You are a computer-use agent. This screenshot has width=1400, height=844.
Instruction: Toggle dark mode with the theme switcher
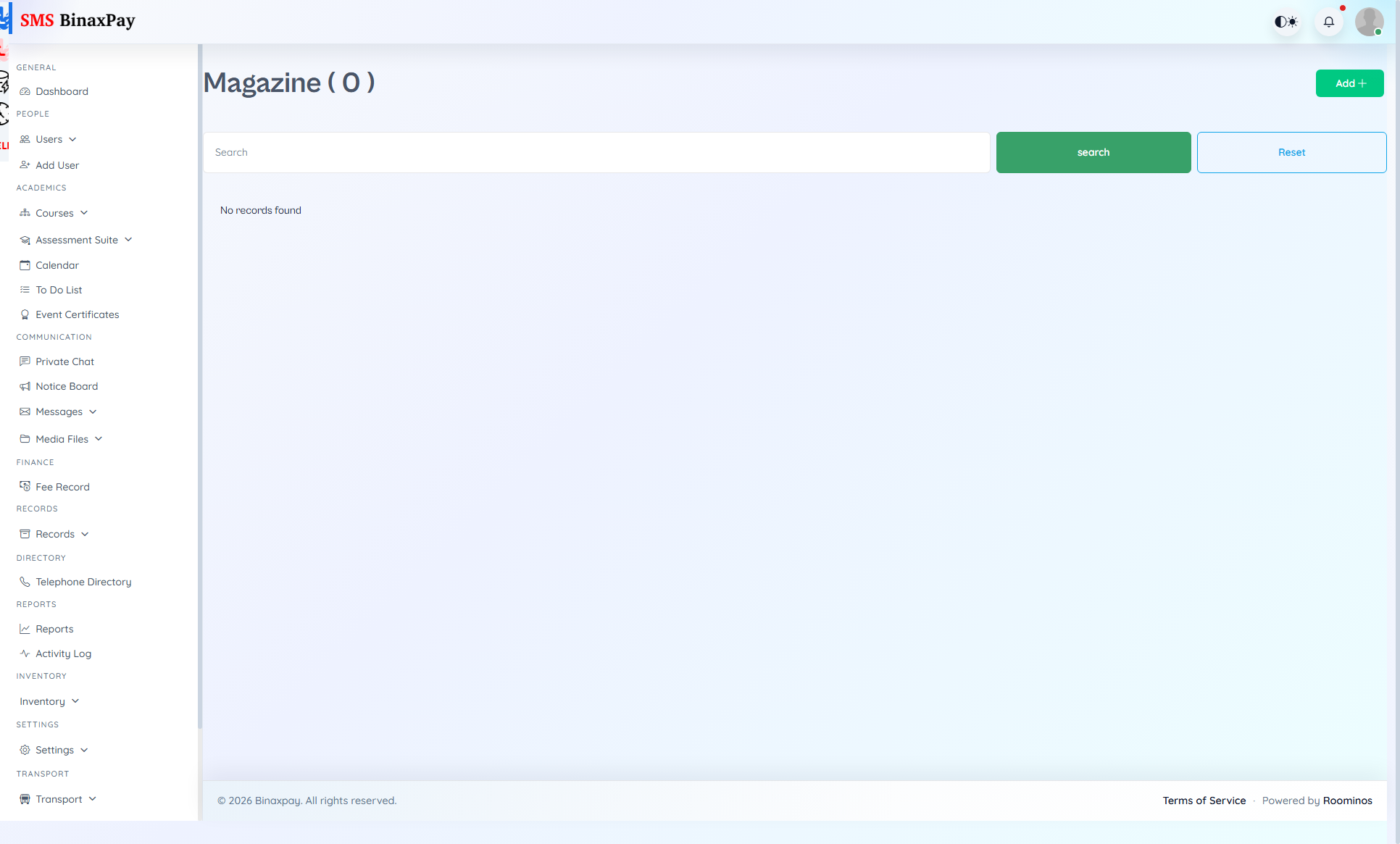pyautogui.click(x=1286, y=21)
